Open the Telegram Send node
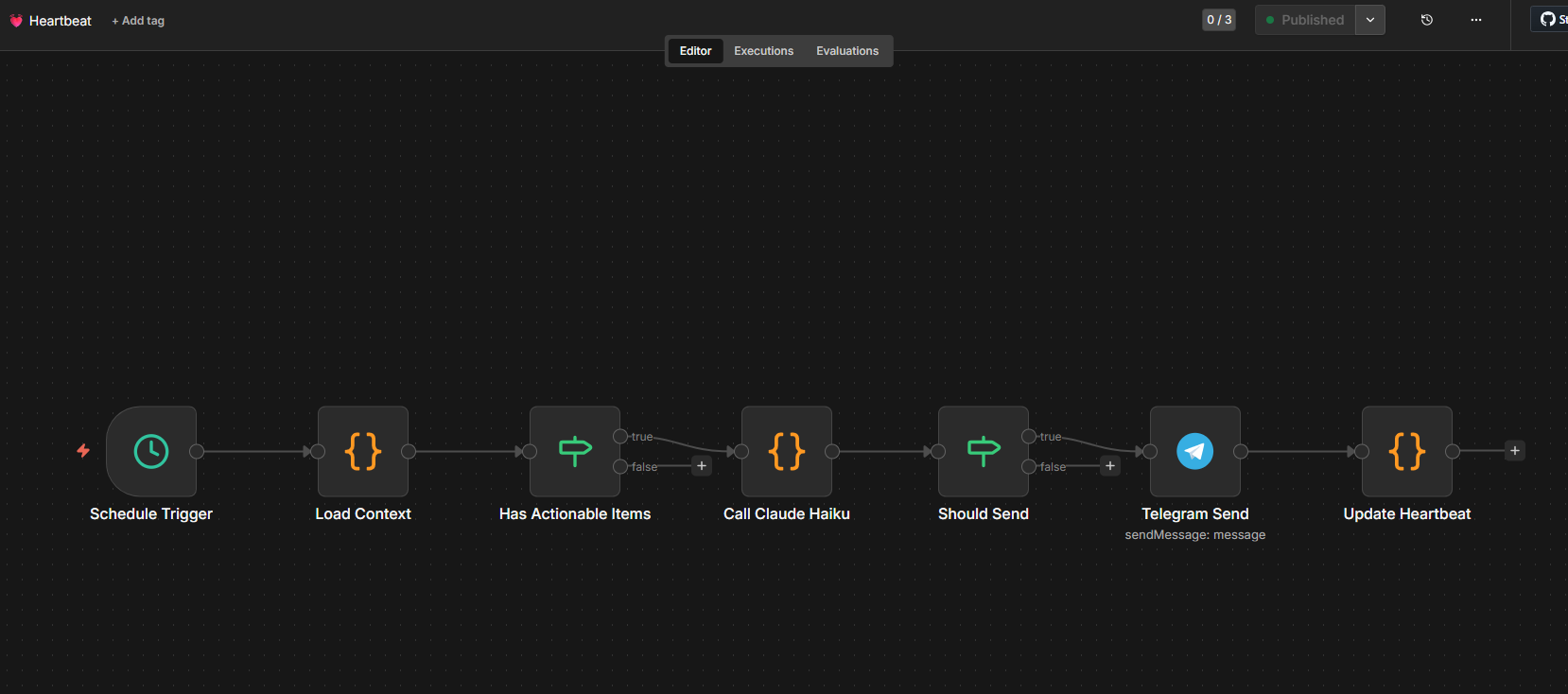Image resolution: width=1568 pixels, height=694 pixels. click(x=1195, y=452)
